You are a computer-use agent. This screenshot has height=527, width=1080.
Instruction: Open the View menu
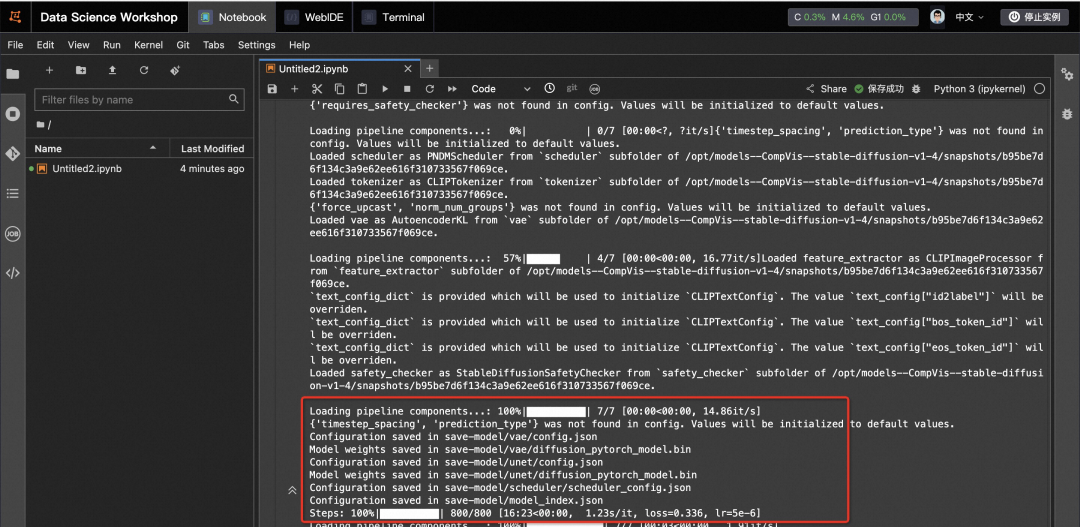[79, 45]
